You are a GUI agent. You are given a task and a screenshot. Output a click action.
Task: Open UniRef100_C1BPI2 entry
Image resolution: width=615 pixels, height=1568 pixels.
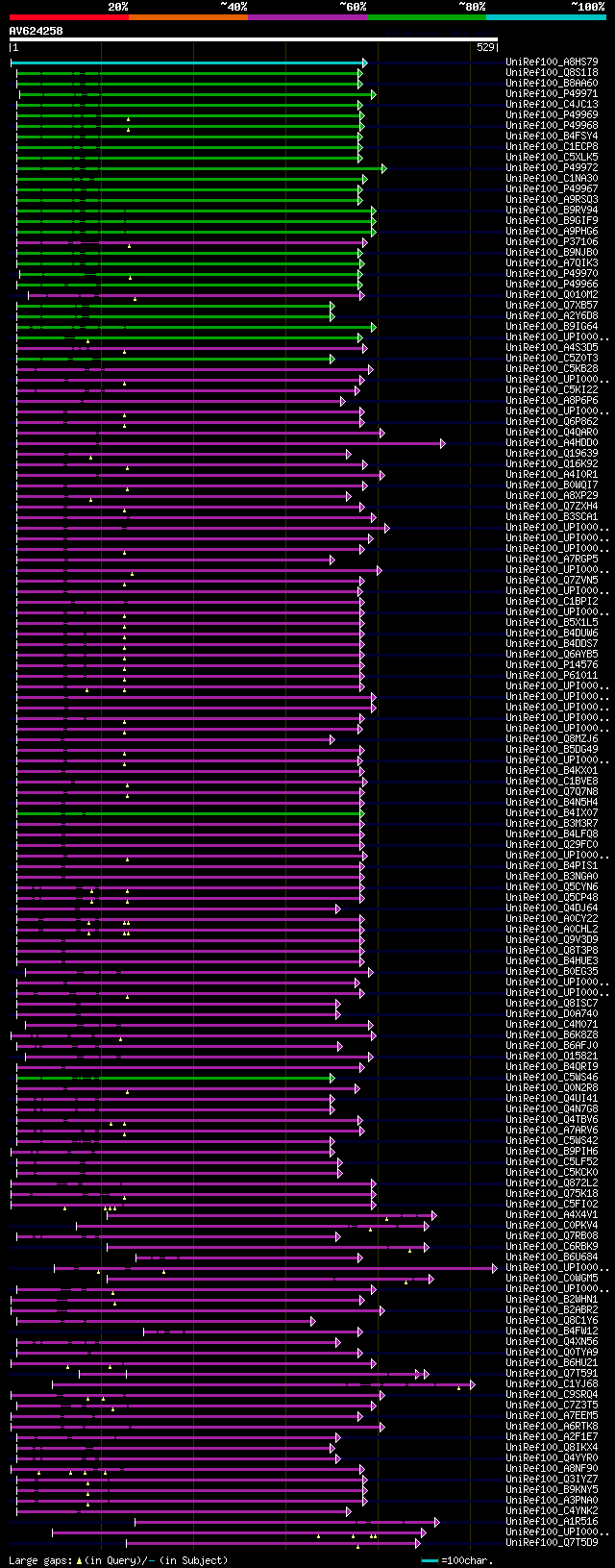click(552, 602)
